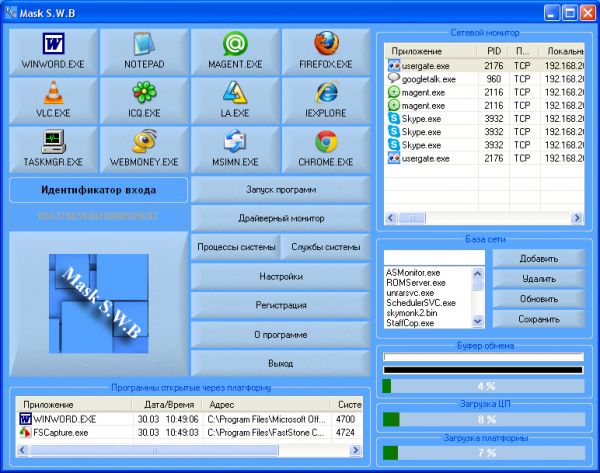Open the IEXPLORE browser tile
Image resolution: width=600 pixels, height=473 pixels.
(325, 101)
